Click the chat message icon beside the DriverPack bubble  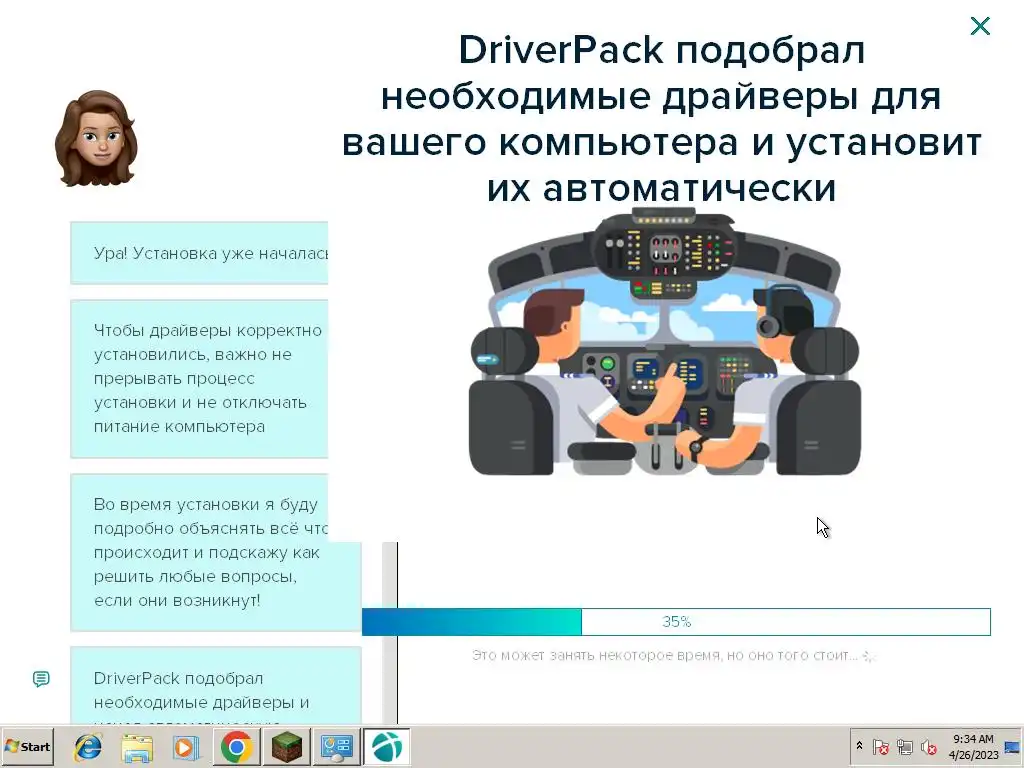[x=41, y=679]
